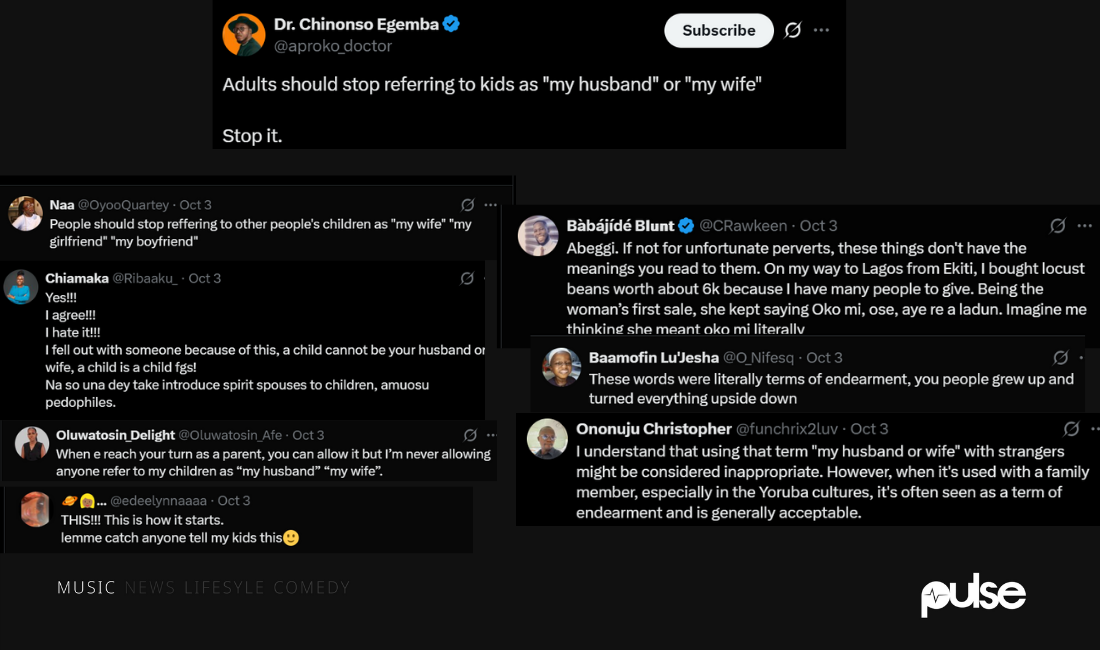Viewport: 1100px width, 650px height.
Task: Click the Pulse logo
Action: [973, 595]
